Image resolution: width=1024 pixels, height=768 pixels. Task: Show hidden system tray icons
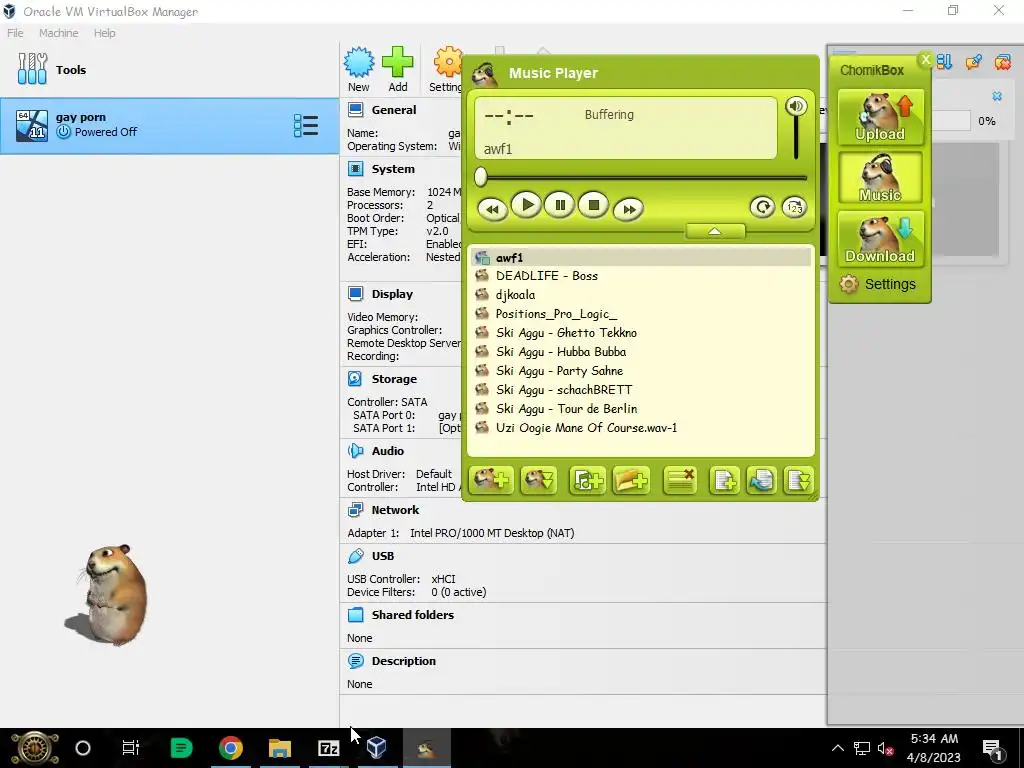pyautogui.click(x=838, y=748)
